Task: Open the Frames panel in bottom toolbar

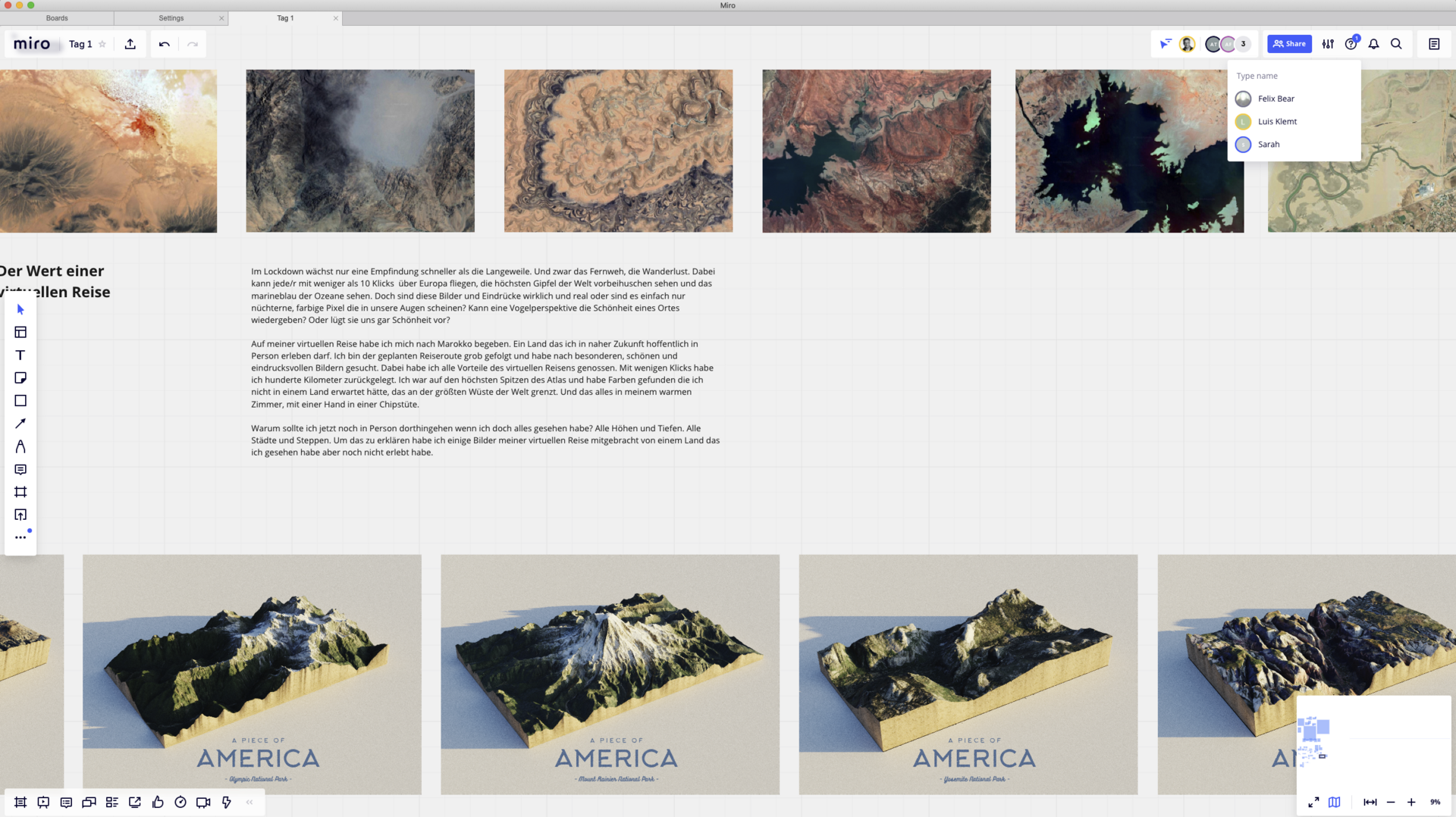Action: tap(20, 802)
